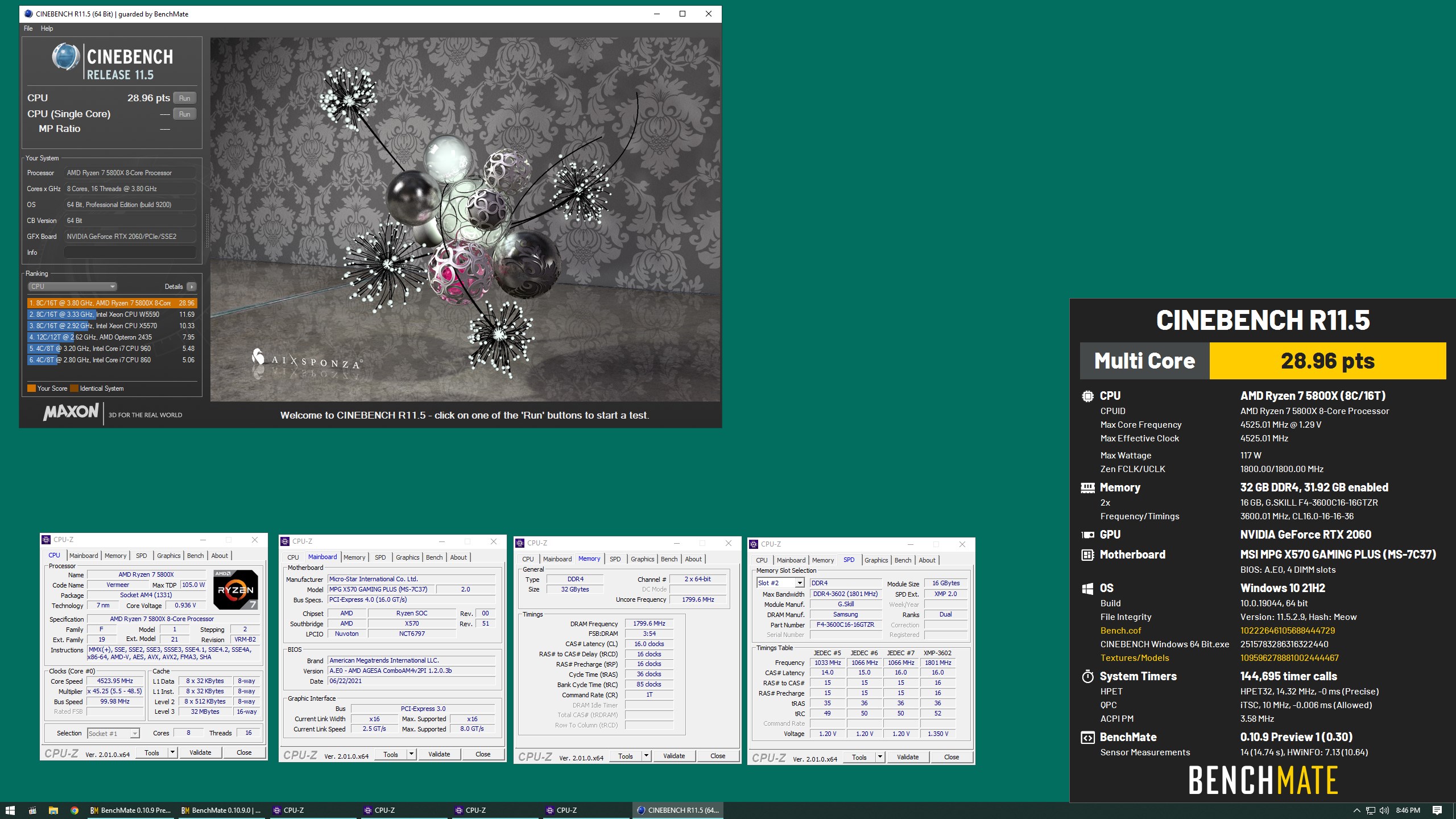Click the Motherboard icon in BenchMate panel
Image resolution: width=1456 pixels, height=819 pixels.
tap(1087, 555)
